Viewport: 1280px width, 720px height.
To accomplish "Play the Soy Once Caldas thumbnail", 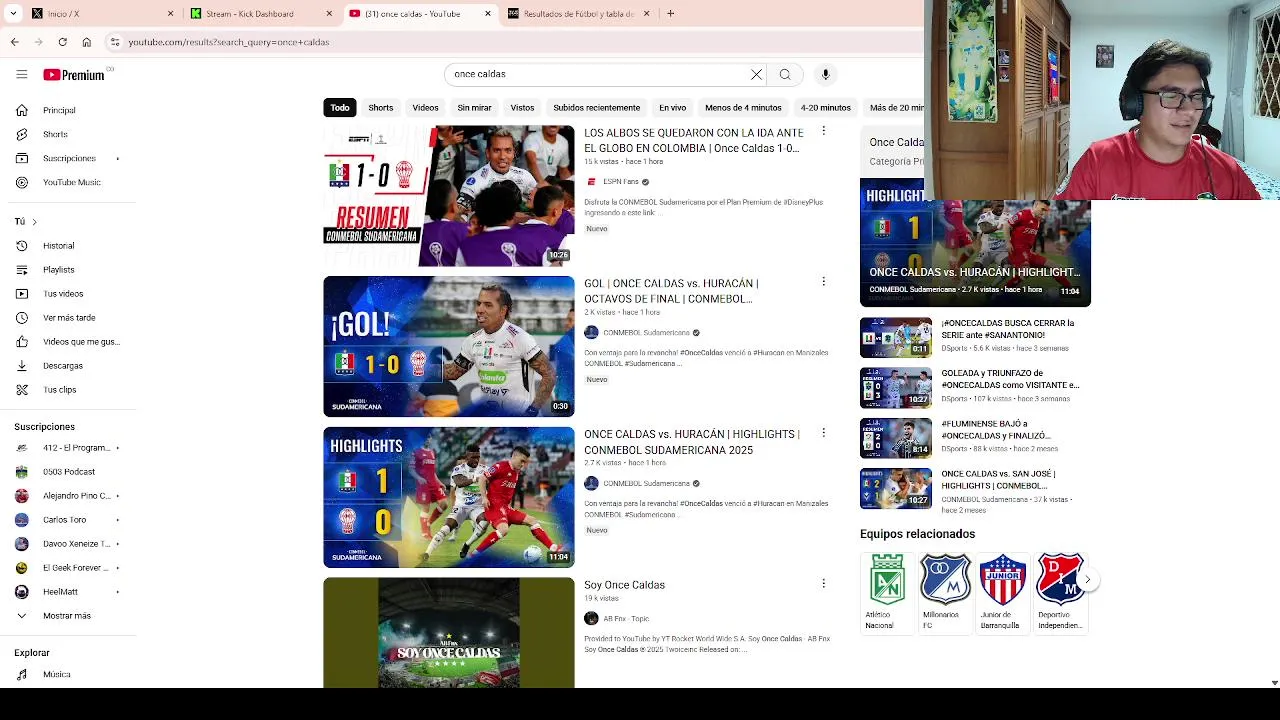I will [x=449, y=633].
